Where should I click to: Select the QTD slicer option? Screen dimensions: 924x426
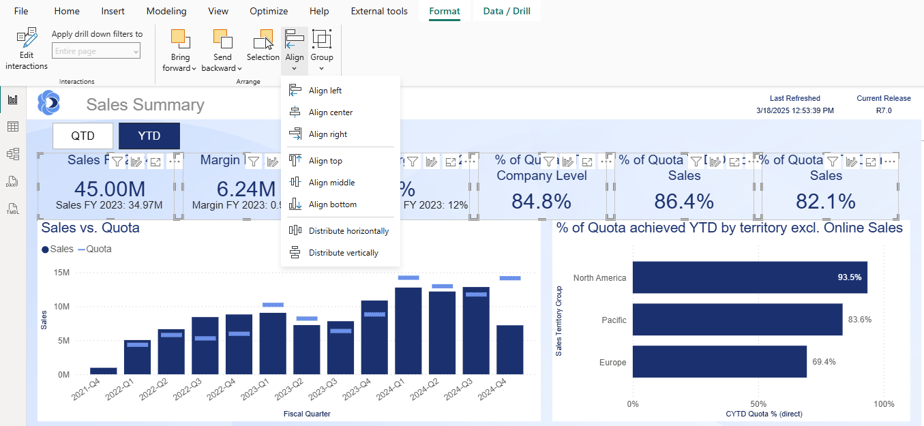pos(82,136)
